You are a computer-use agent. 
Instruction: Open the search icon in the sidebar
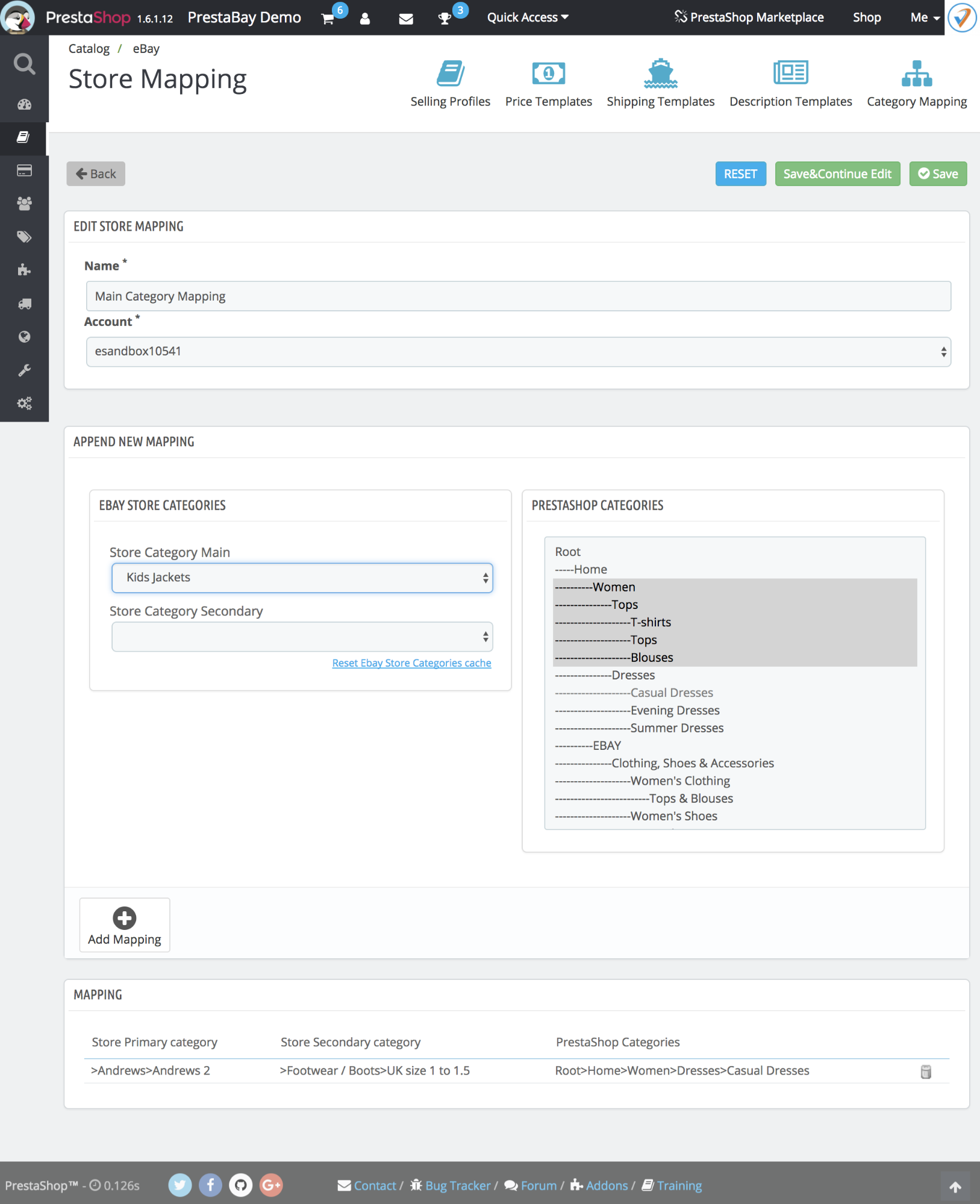pos(24,63)
